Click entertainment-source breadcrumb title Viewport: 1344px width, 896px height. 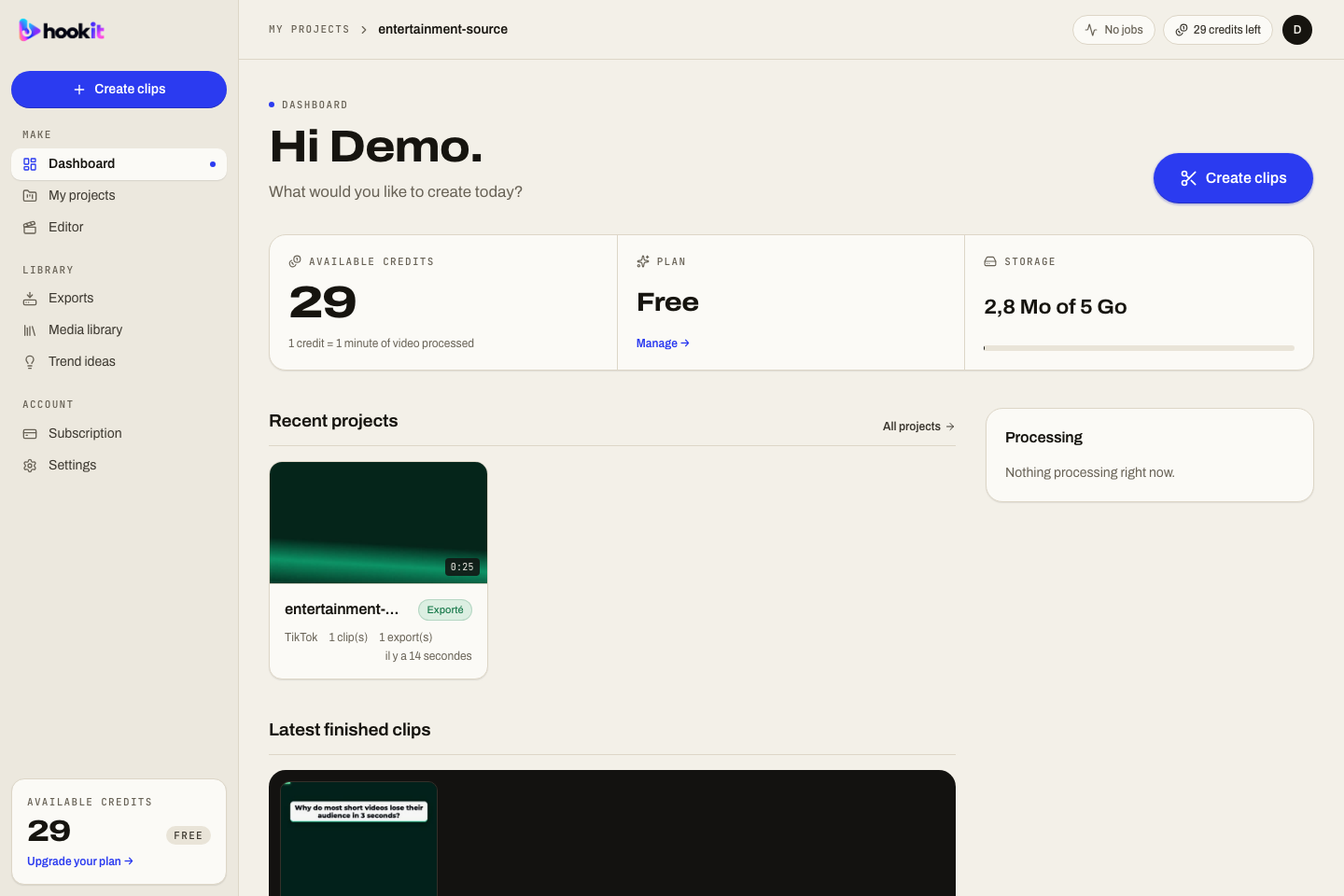pos(443,30)
